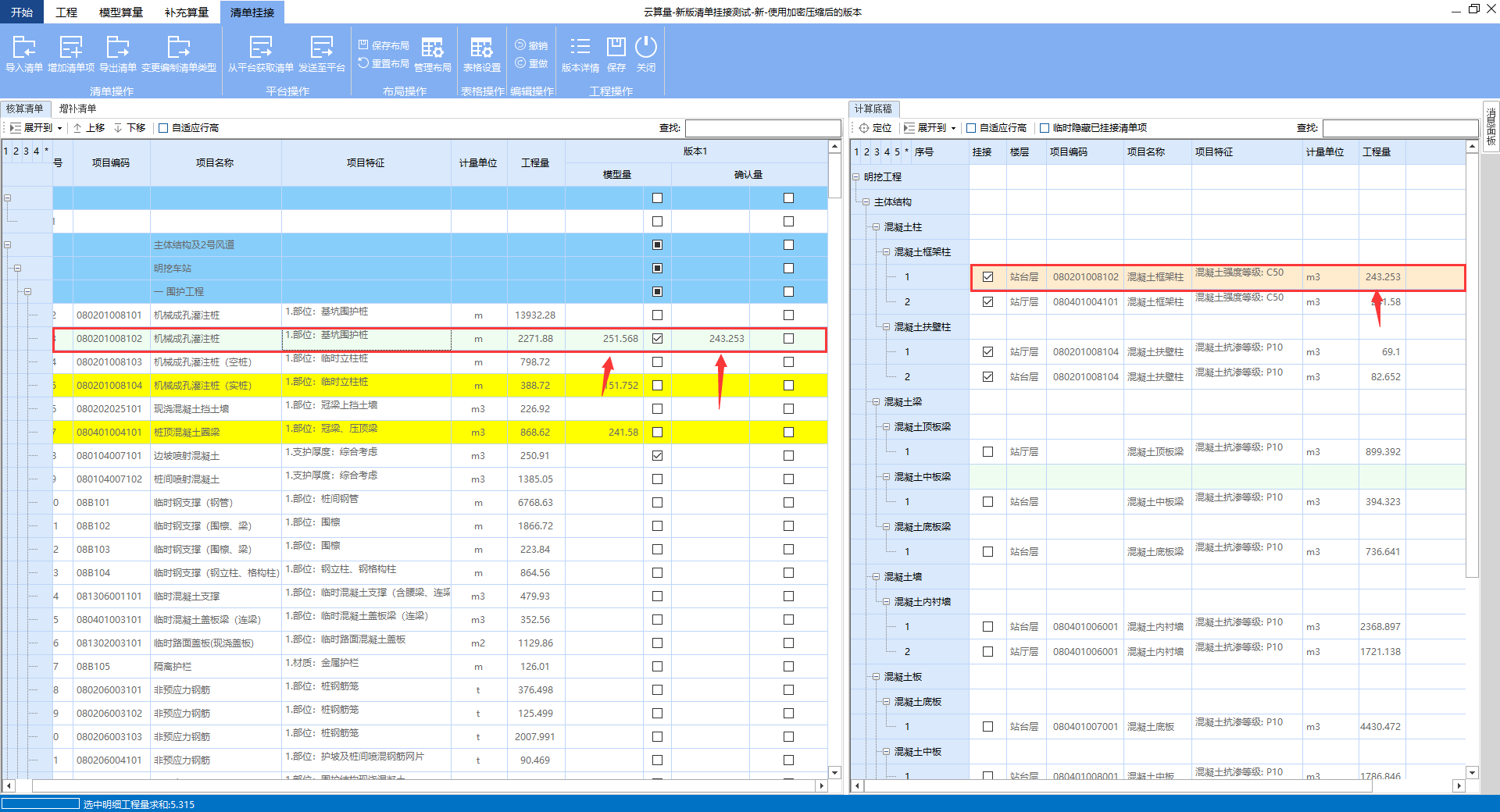Check 挂接 checkbox for 混凝土中板梁 row

[987, 501]
